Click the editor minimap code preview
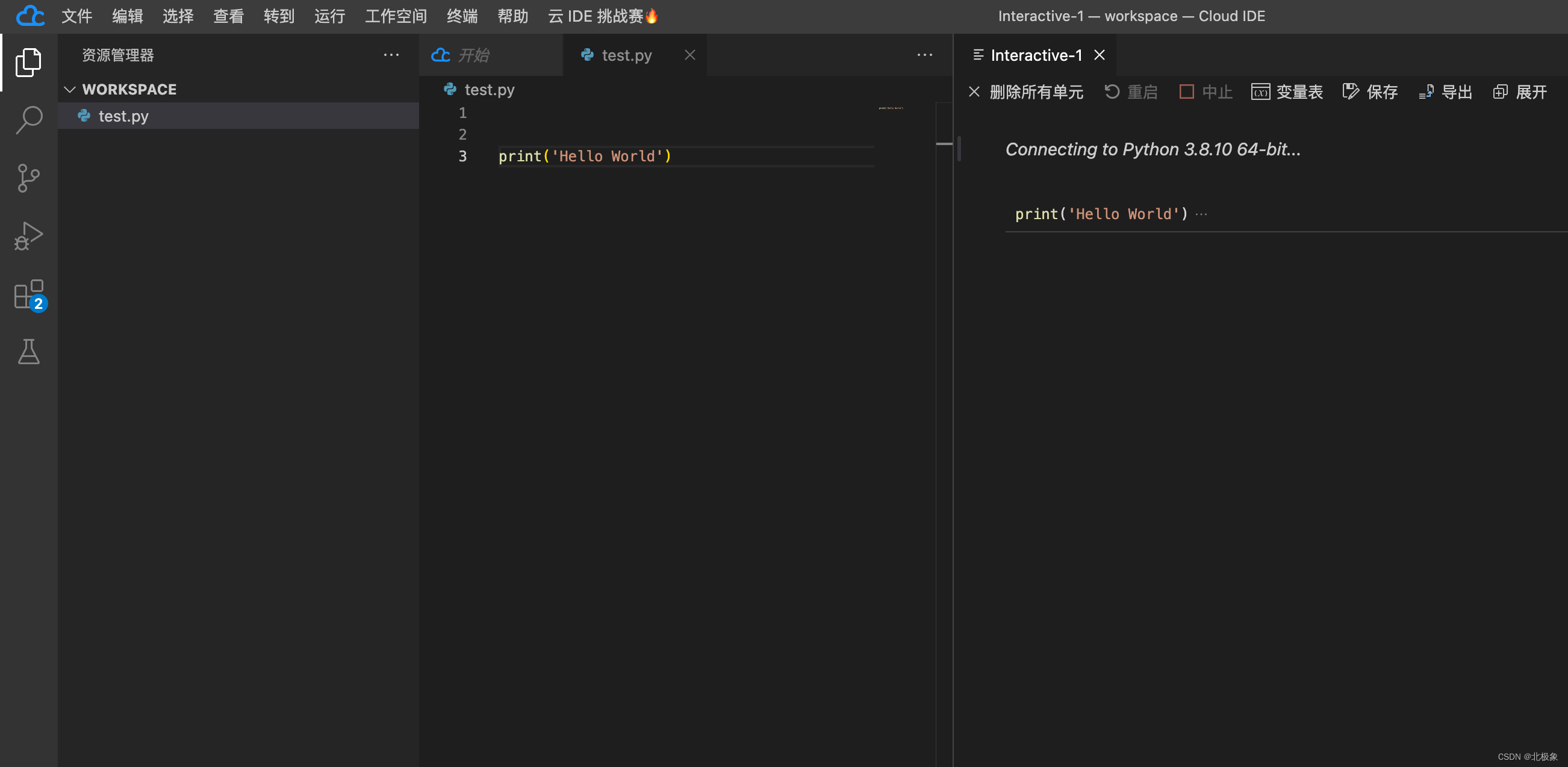 (x=891, y=108)
